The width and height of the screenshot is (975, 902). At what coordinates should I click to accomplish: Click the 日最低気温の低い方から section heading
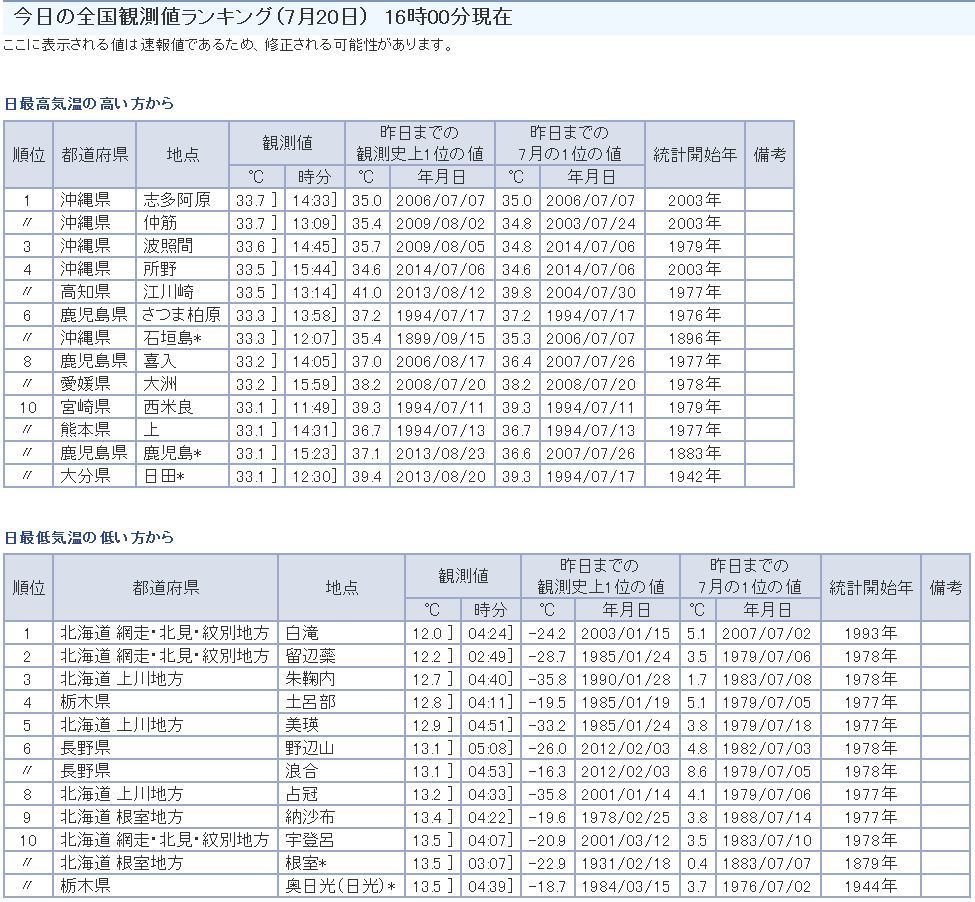click(x=89, y=537)
